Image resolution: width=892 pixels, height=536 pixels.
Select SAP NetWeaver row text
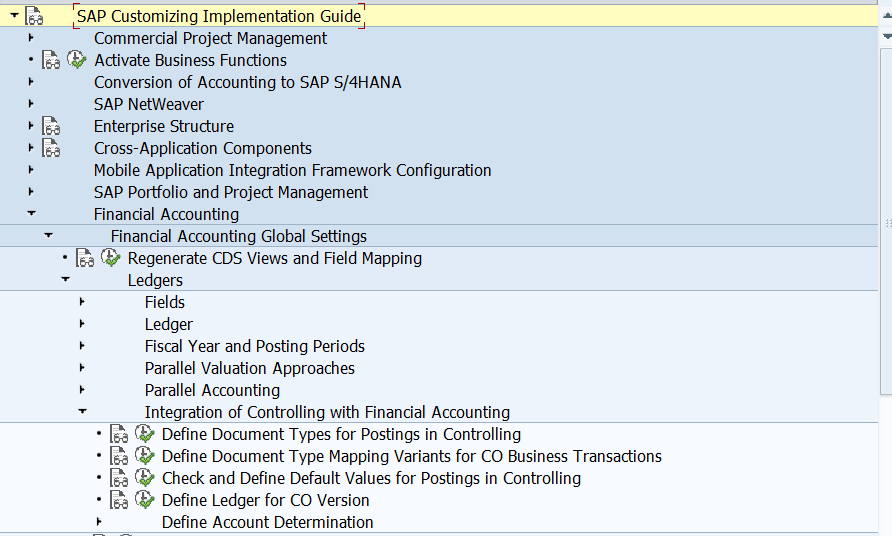148,104
